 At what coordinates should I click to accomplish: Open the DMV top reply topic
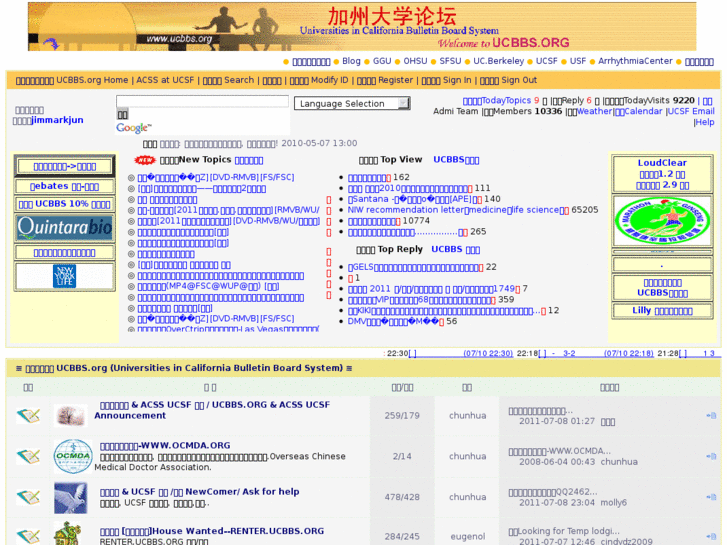[x=395, y=322]
